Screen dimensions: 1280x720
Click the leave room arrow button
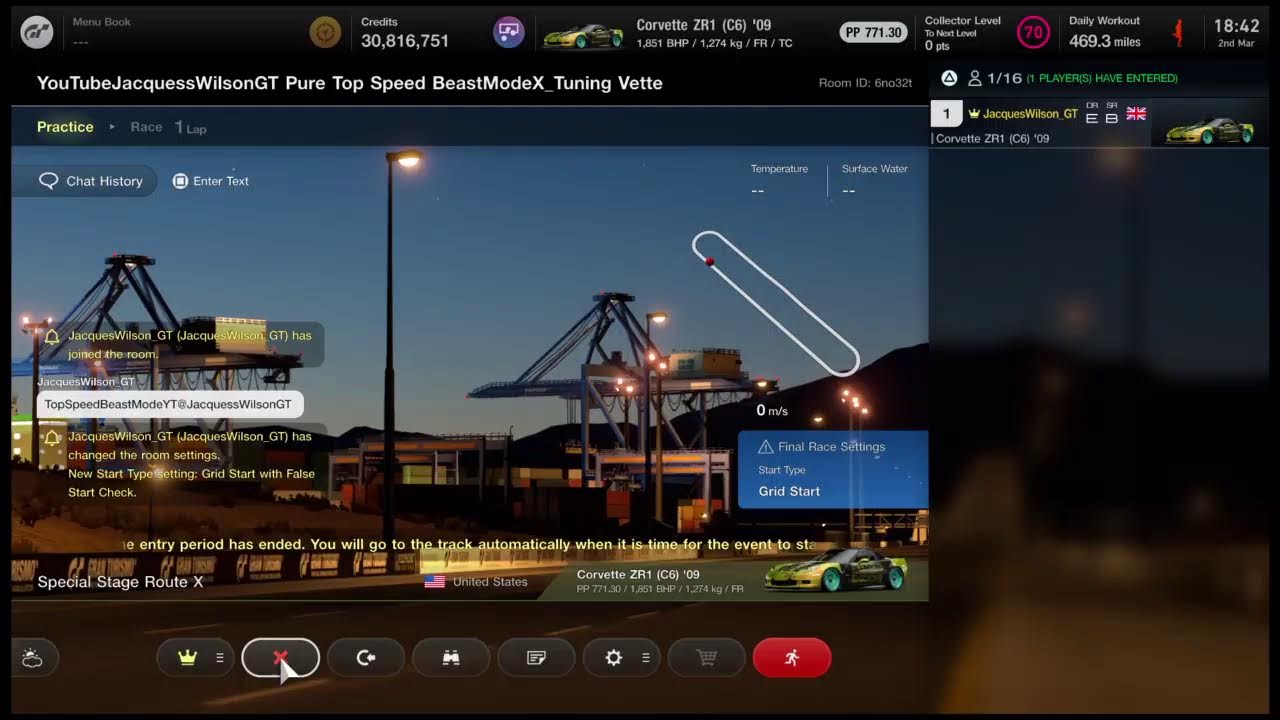point(366,658)
